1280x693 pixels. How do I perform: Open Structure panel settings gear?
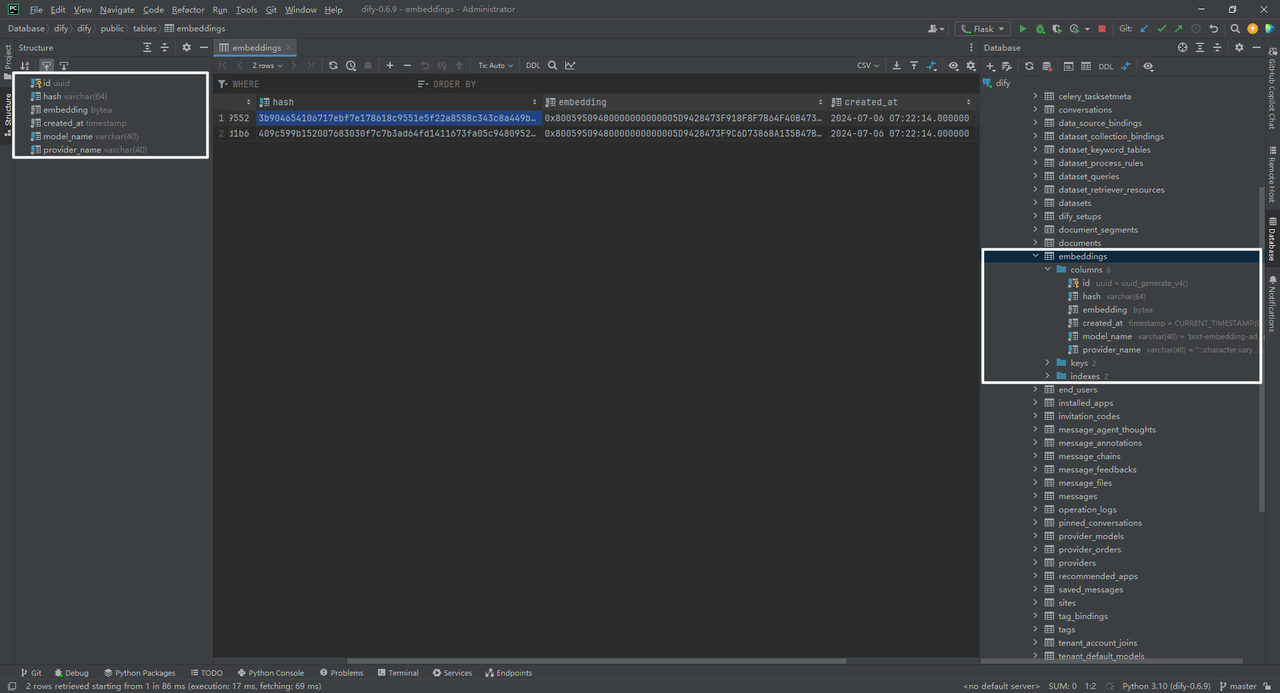coord(186,47)
